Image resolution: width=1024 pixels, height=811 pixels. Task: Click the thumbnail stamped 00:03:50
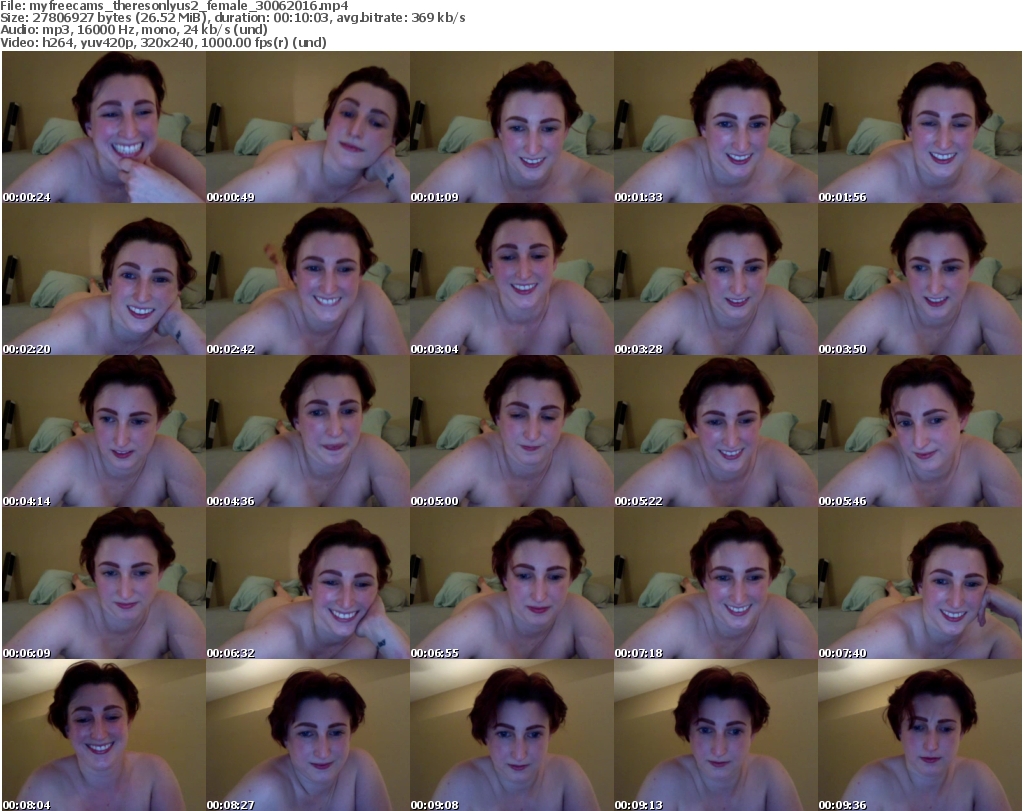(920, 279)
